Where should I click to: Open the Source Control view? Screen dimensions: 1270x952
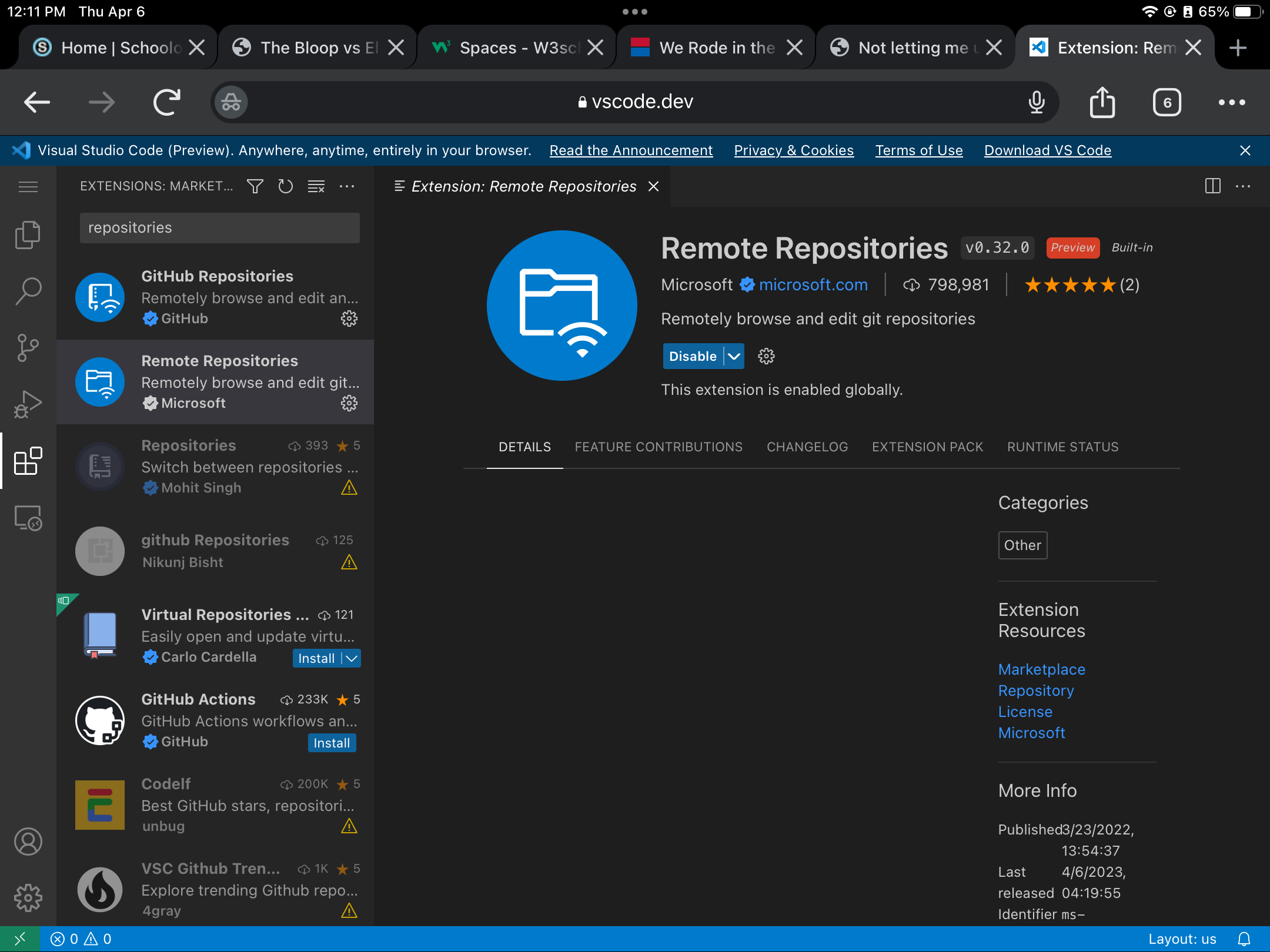click(x=28, y=347)
